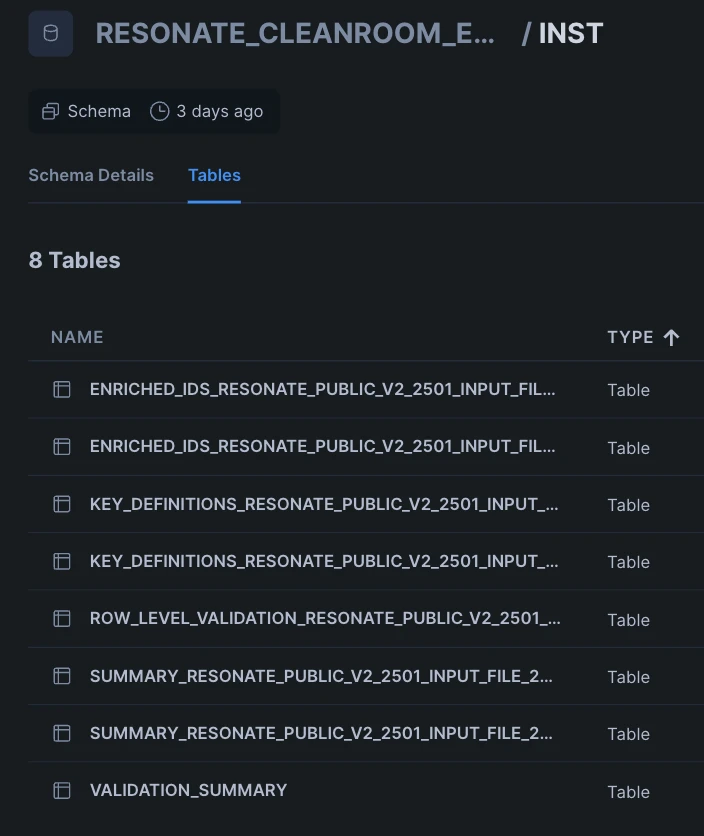This screenshot has height=836, width=704.
Task: Sort by the NAME column header
Action: (x=77, y=337)
